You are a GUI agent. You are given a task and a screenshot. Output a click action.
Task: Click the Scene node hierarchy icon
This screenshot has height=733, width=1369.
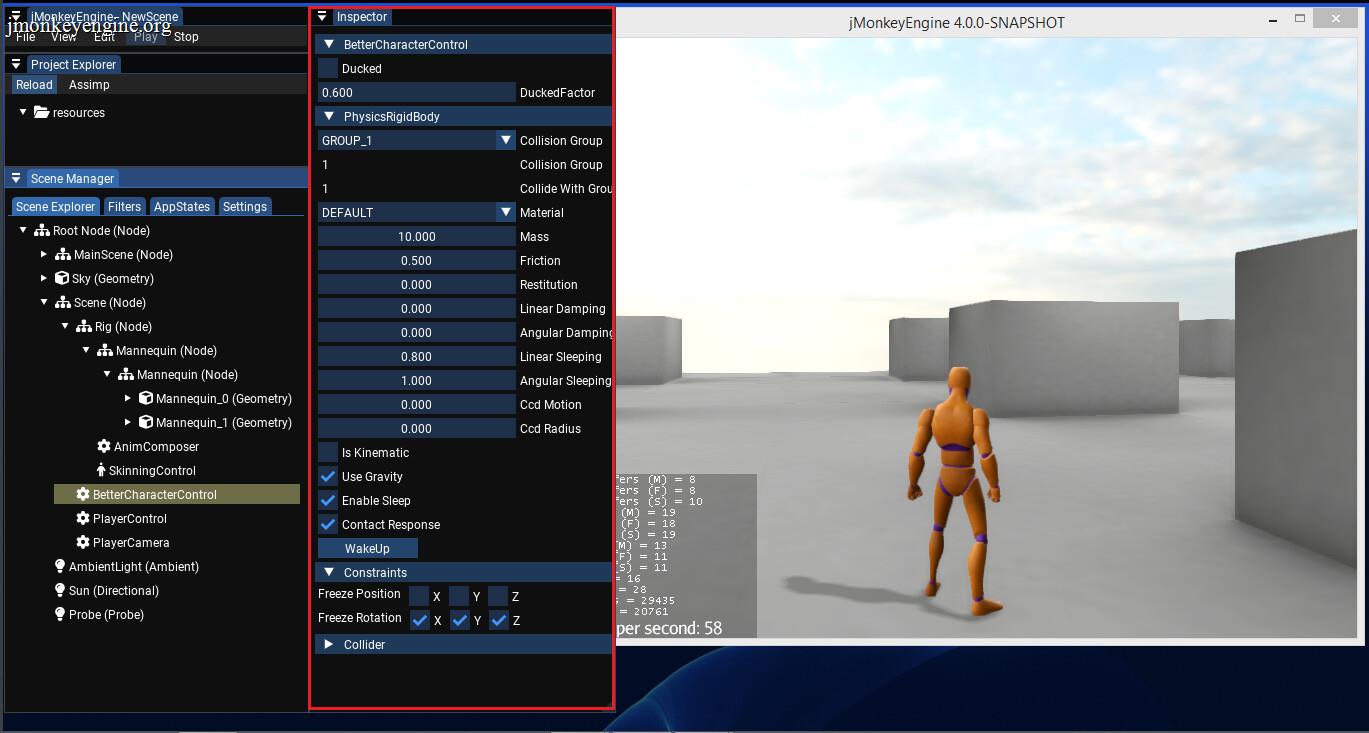coord(62,302)
